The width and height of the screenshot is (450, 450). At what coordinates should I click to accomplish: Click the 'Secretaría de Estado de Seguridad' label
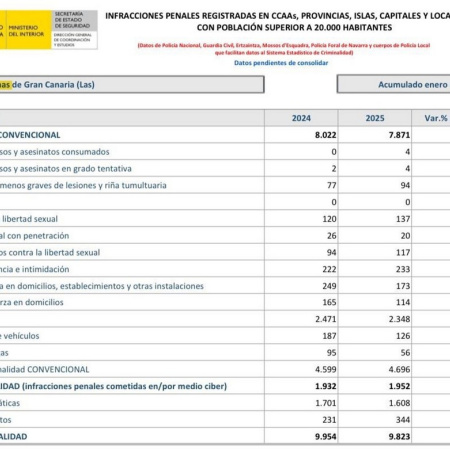click(72, 20)
